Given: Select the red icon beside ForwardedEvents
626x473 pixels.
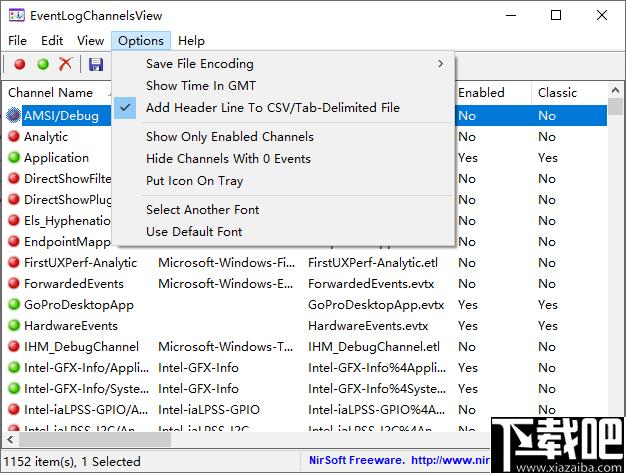Looking at the screenshot, I should point(14,283).
